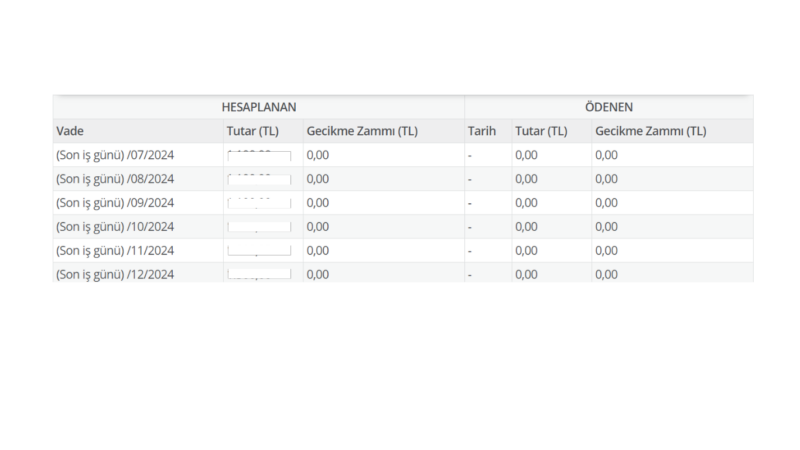Click Tutar (TL) header under HESAPLANAN
Image resolution: width=800 pixels, height=450 pixels.
tap(252, 131)
